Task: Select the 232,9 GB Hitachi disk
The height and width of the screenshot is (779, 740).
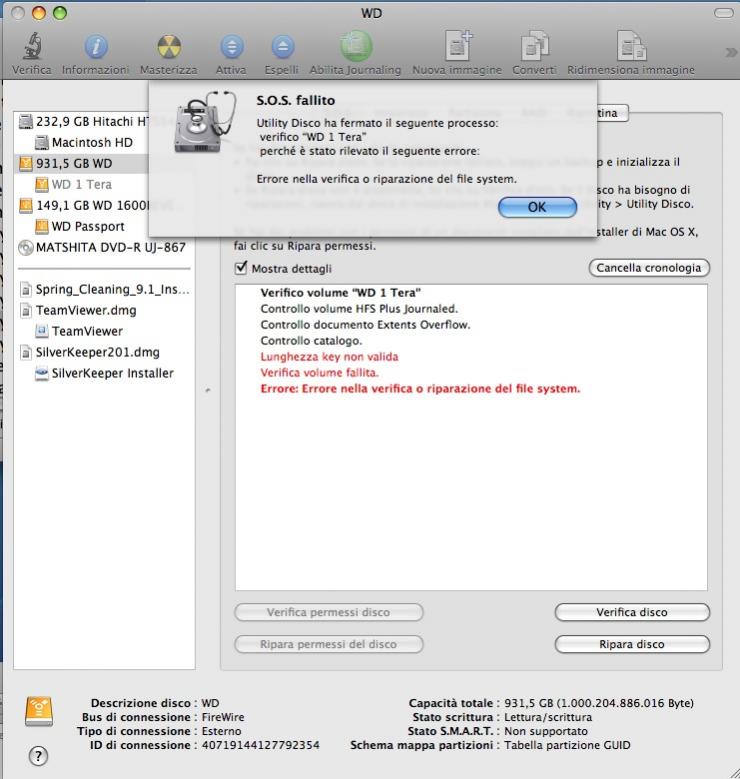Action: tap(82, 121)
